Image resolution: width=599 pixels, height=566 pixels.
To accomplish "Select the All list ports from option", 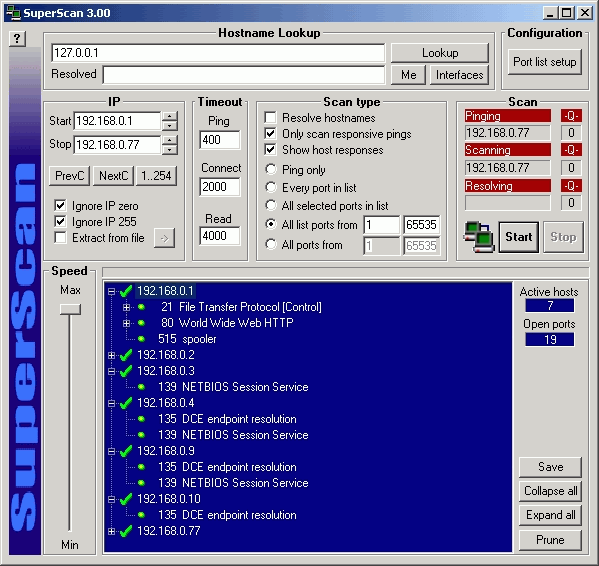I will pyautogui.click(x=271, y=224).
